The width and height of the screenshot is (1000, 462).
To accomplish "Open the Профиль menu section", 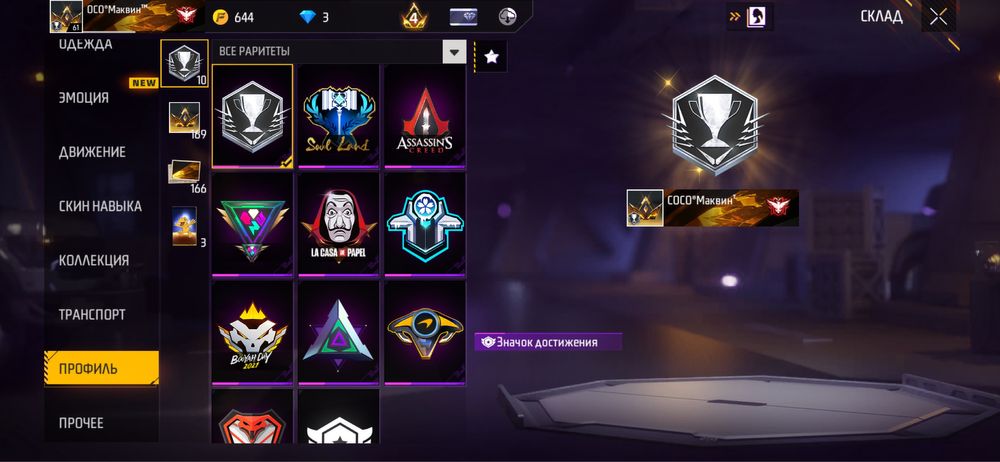I will 101,368.
